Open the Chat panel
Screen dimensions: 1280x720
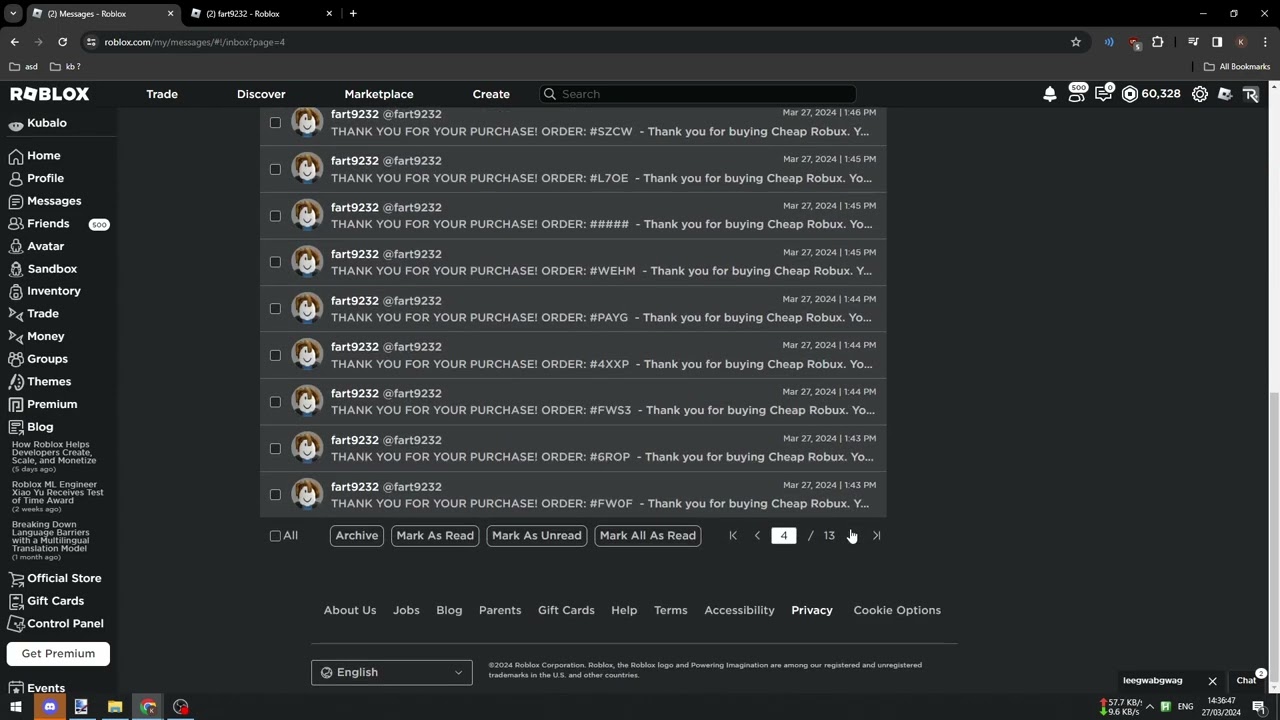[1247, 681]
